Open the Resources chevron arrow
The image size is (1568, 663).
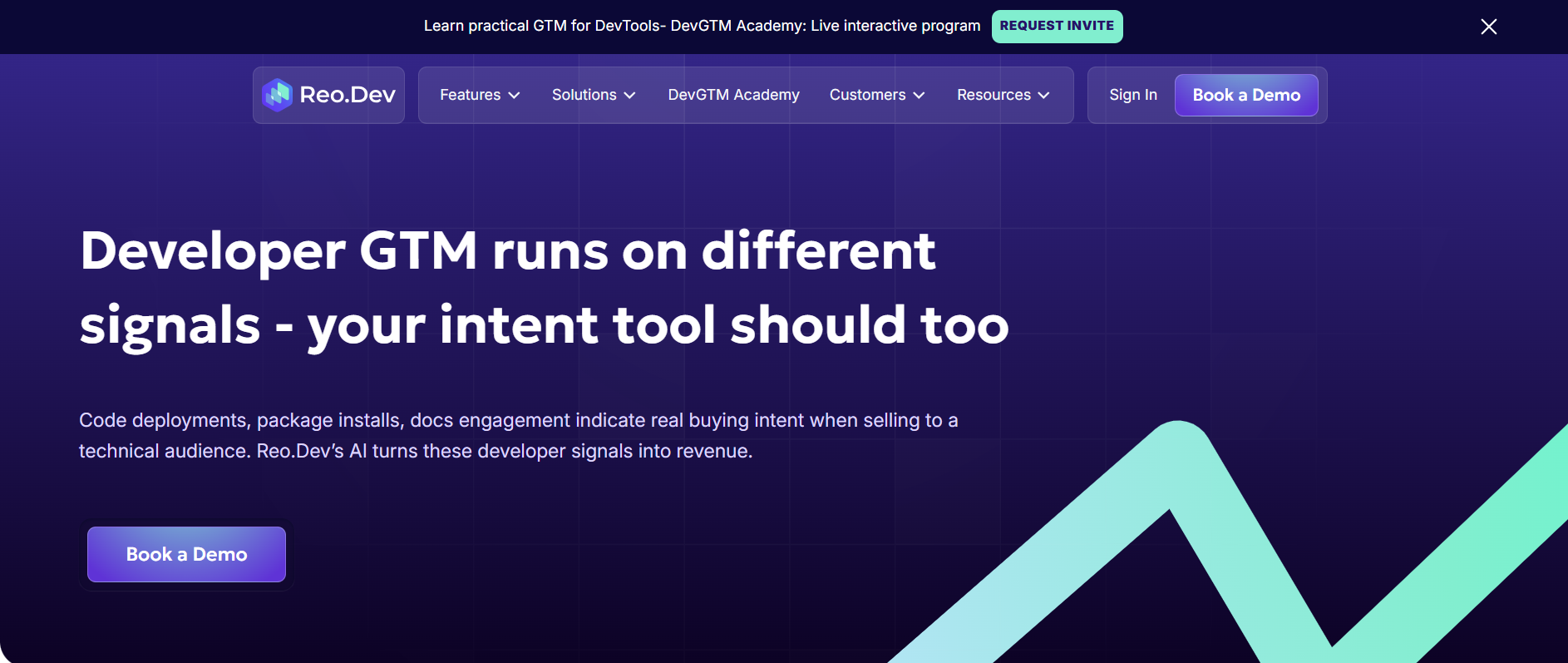coord(1044,96)
